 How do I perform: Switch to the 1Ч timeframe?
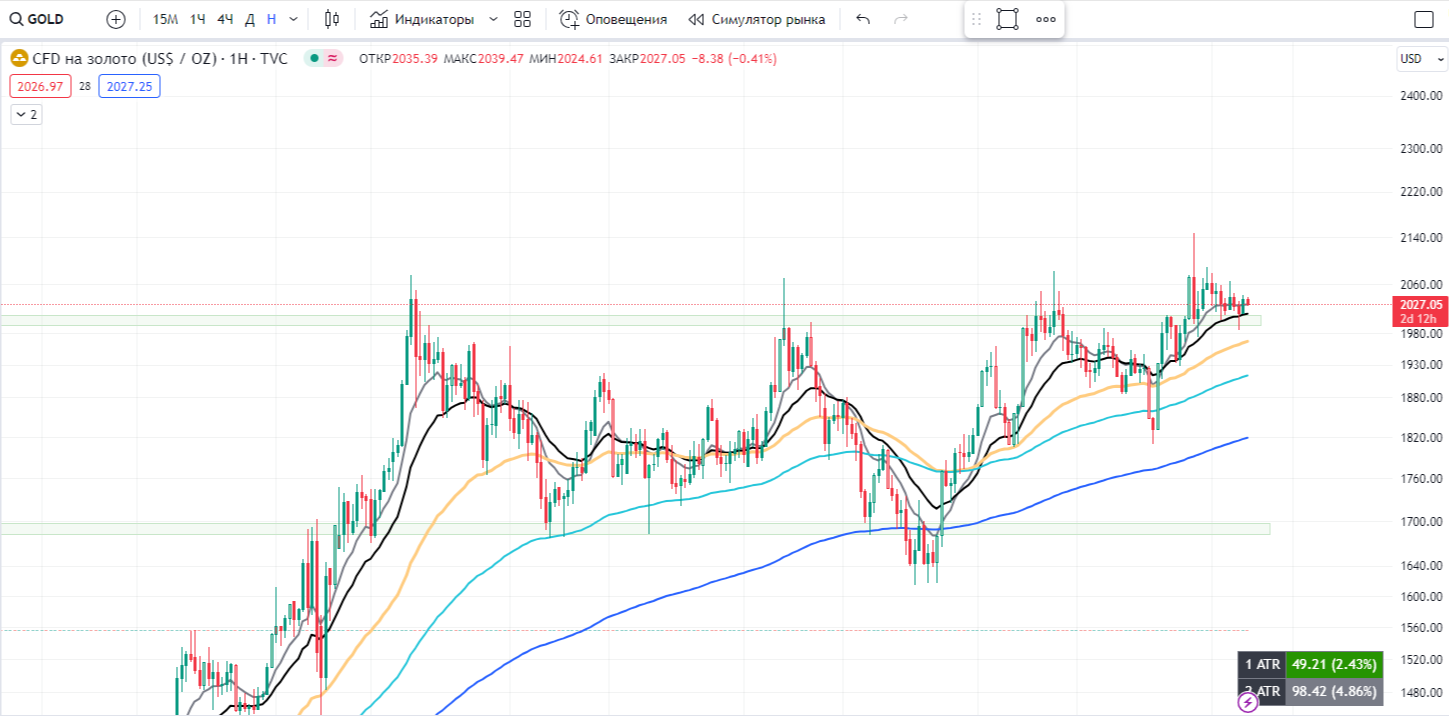[x=199, y=19]
